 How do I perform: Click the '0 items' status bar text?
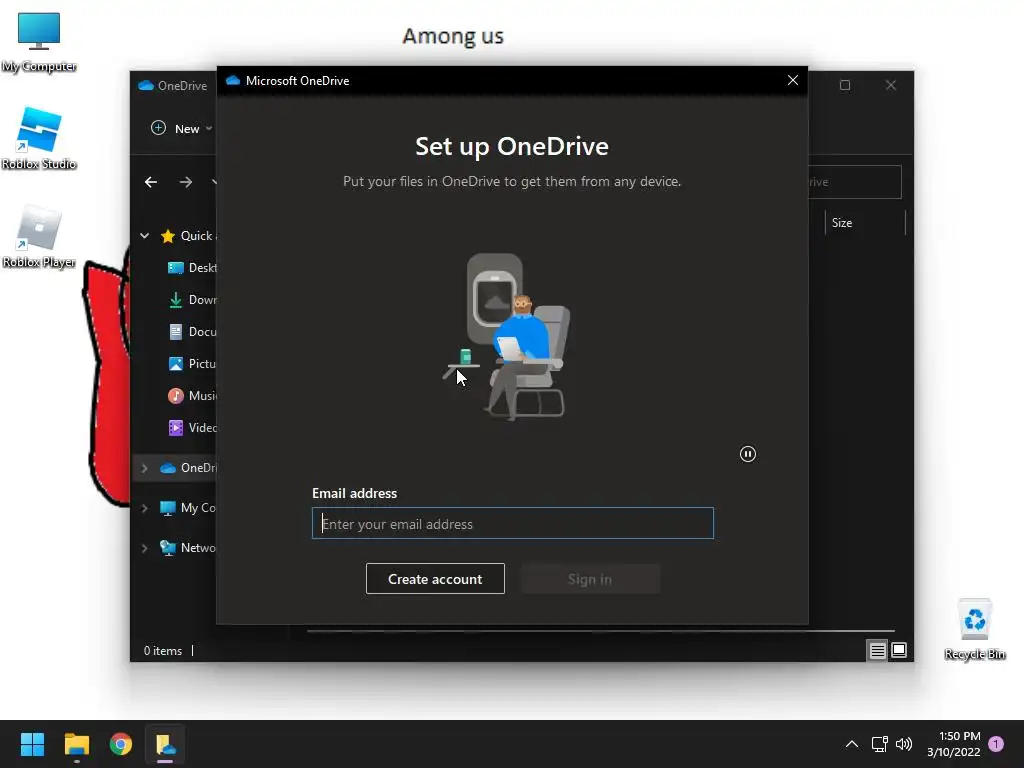coord(163,650)
